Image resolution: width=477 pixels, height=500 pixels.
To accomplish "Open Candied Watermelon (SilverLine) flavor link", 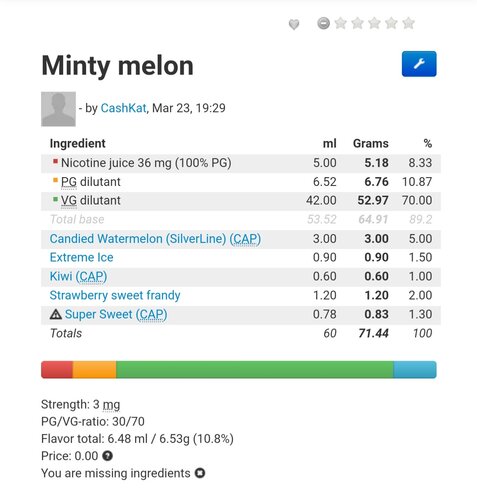I will pos(155,239).
